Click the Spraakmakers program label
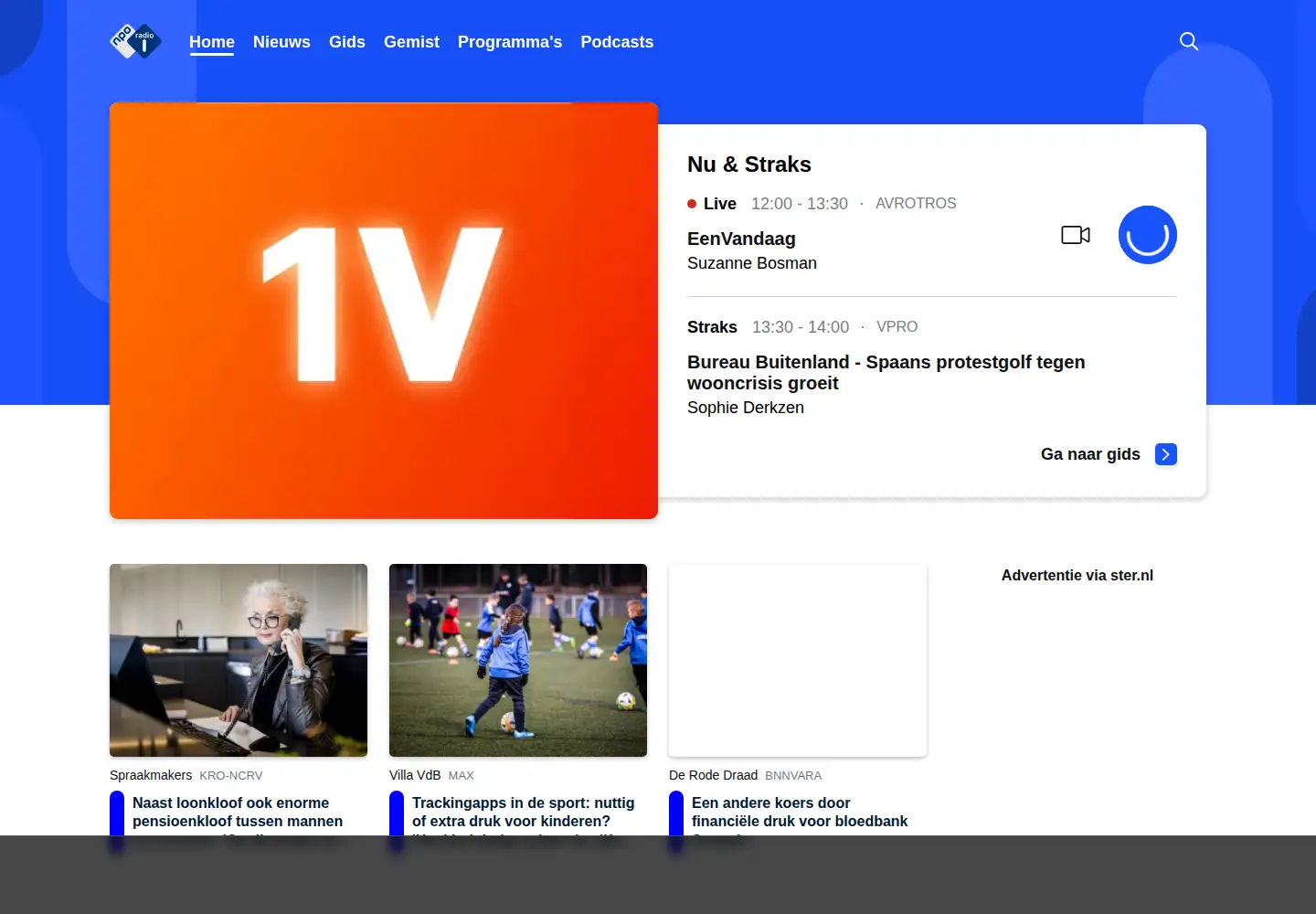Screen dimensions: 1316x914 pyautogui.click(x=151, y=775)
